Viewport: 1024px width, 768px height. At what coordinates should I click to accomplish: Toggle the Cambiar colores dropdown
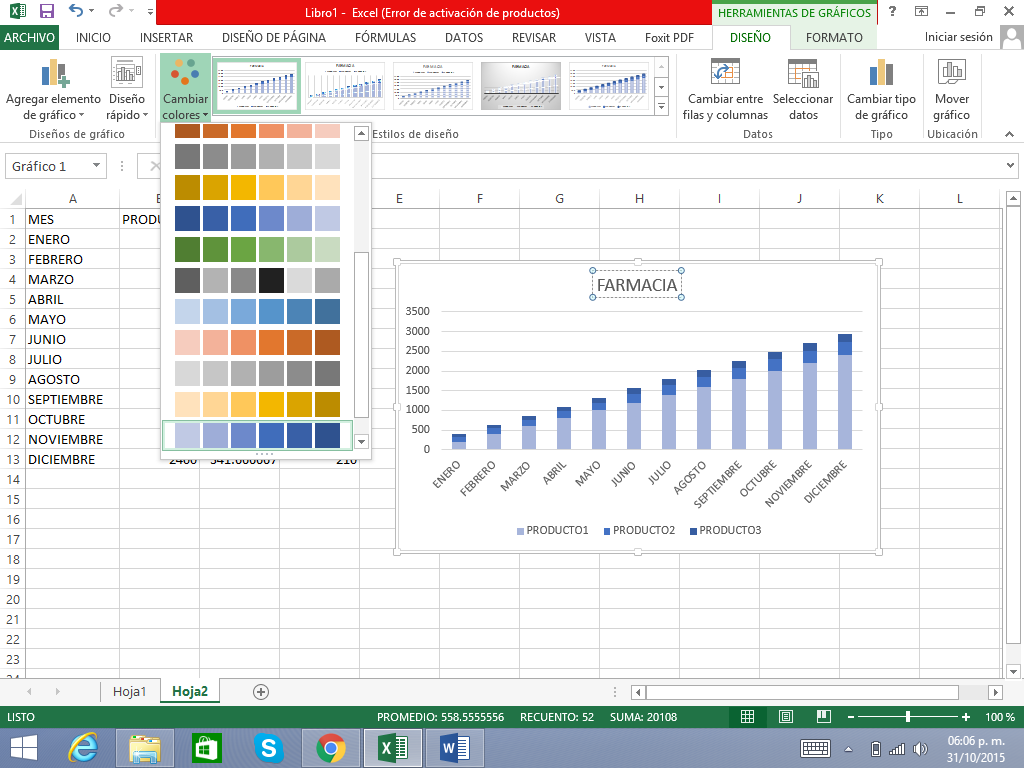pyautogui.click(x=185, y=91)
